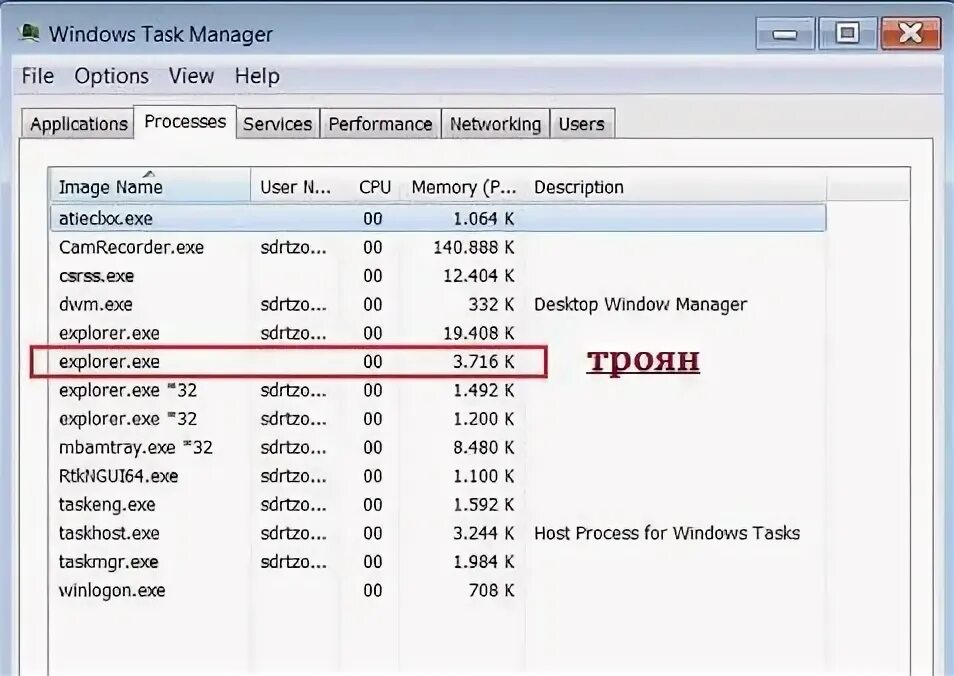The image size is (954, 676).
Task: Open the Help menu
Action: [257, 76]
